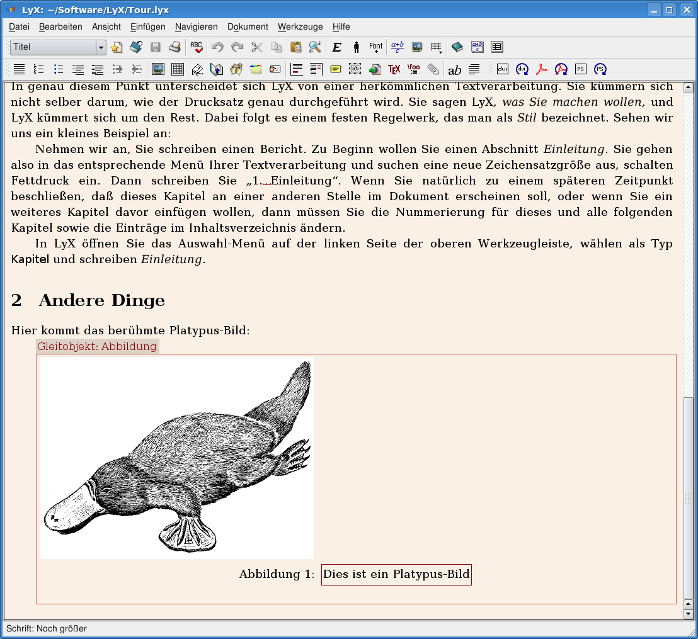Insert include file paperclip icon
Image resolution: width=698 pixels, height=639 pixels.
coord(433,69)
